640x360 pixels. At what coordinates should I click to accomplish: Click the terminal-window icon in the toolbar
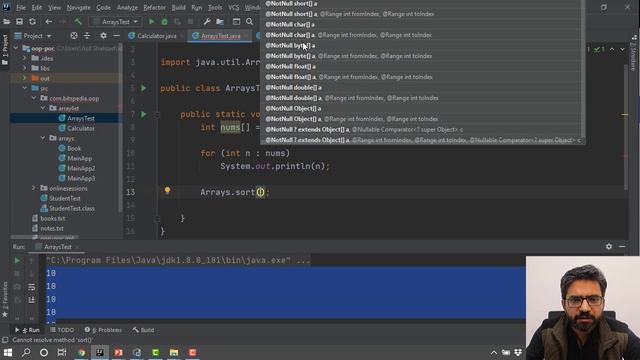pos(236,22)
